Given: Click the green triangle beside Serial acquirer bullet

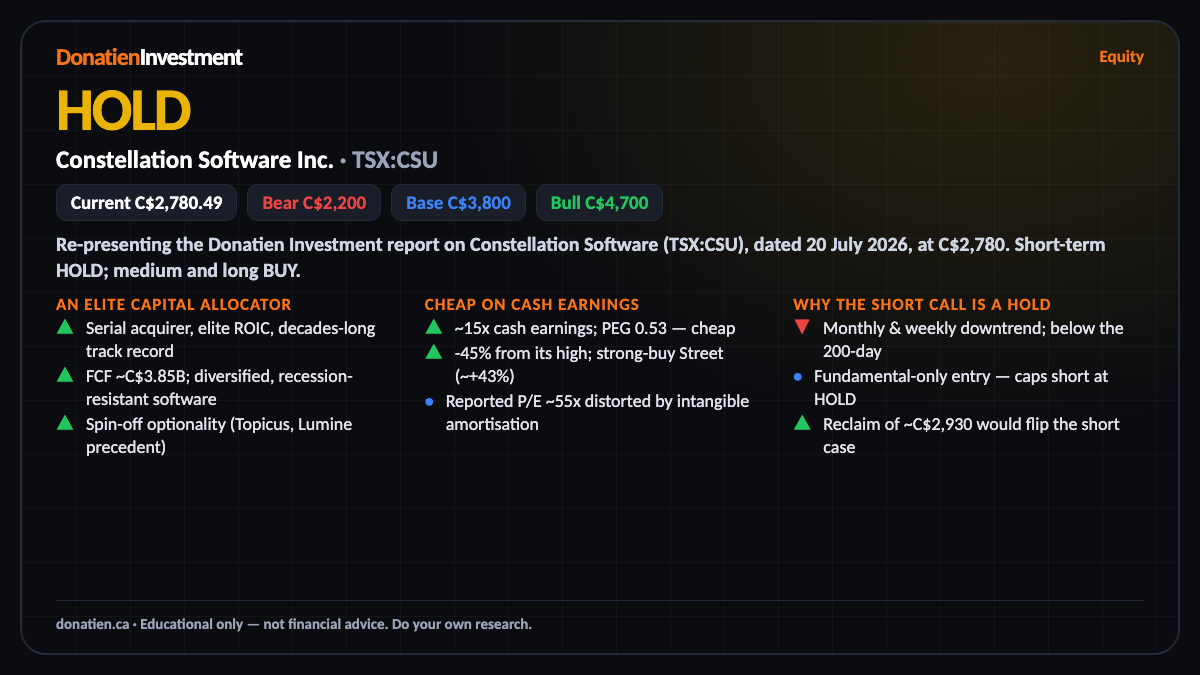Looking at the screenshot, I should tap(65, 327).
